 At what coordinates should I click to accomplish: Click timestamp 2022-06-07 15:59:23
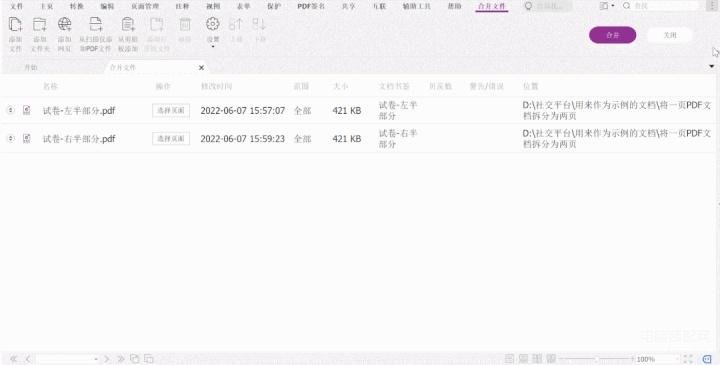[x=242, y=139]
